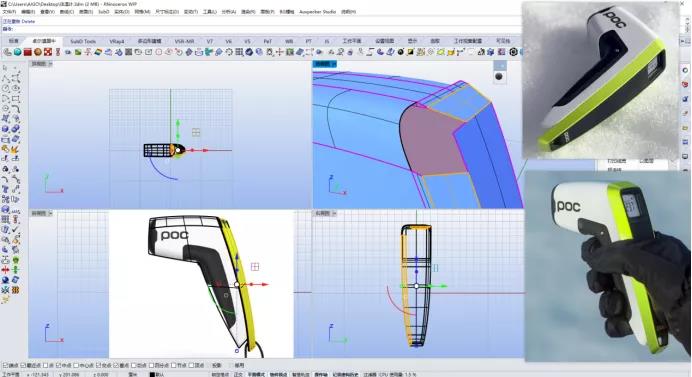The image size is (692, 377).
Task: Click the circle tool in left toolbar
Action: [x=5, y=88]
